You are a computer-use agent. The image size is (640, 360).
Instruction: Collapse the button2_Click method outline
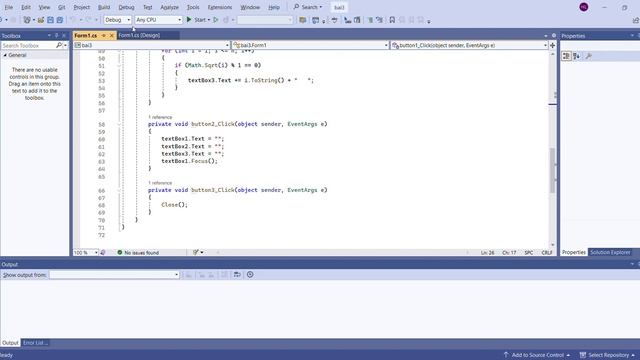[119, 124]
